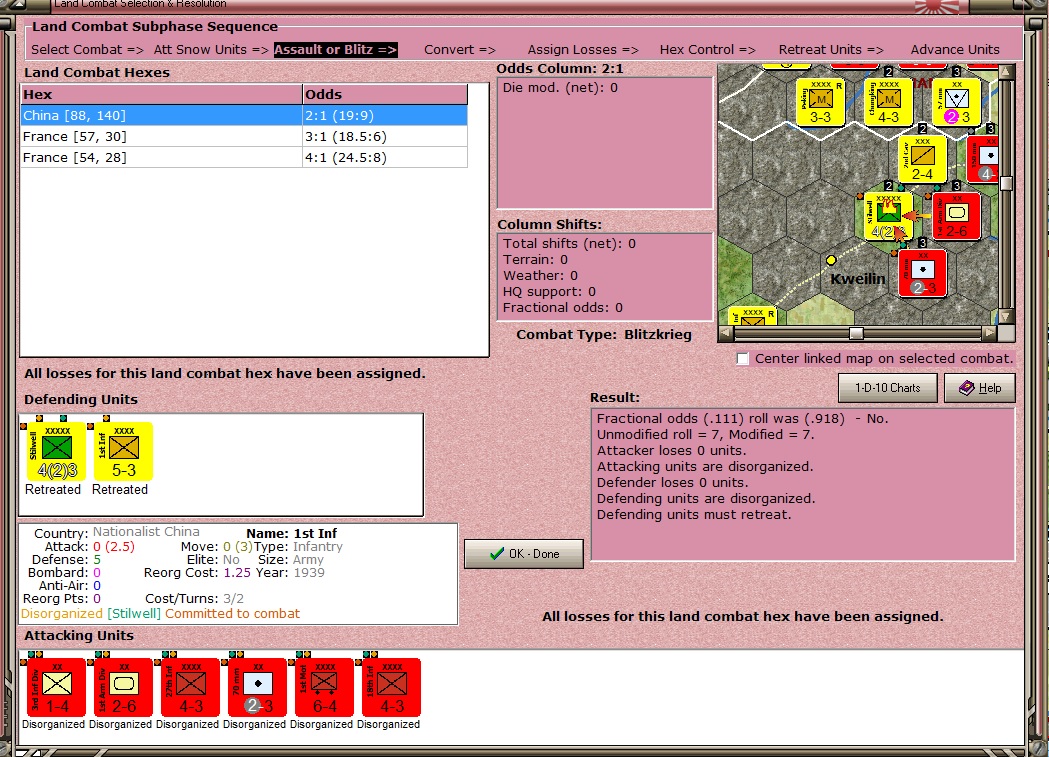Click the Name: 1st Inf unit detail
The image size is (1049, 757).
pyautogui.click(x=292, y=534)
